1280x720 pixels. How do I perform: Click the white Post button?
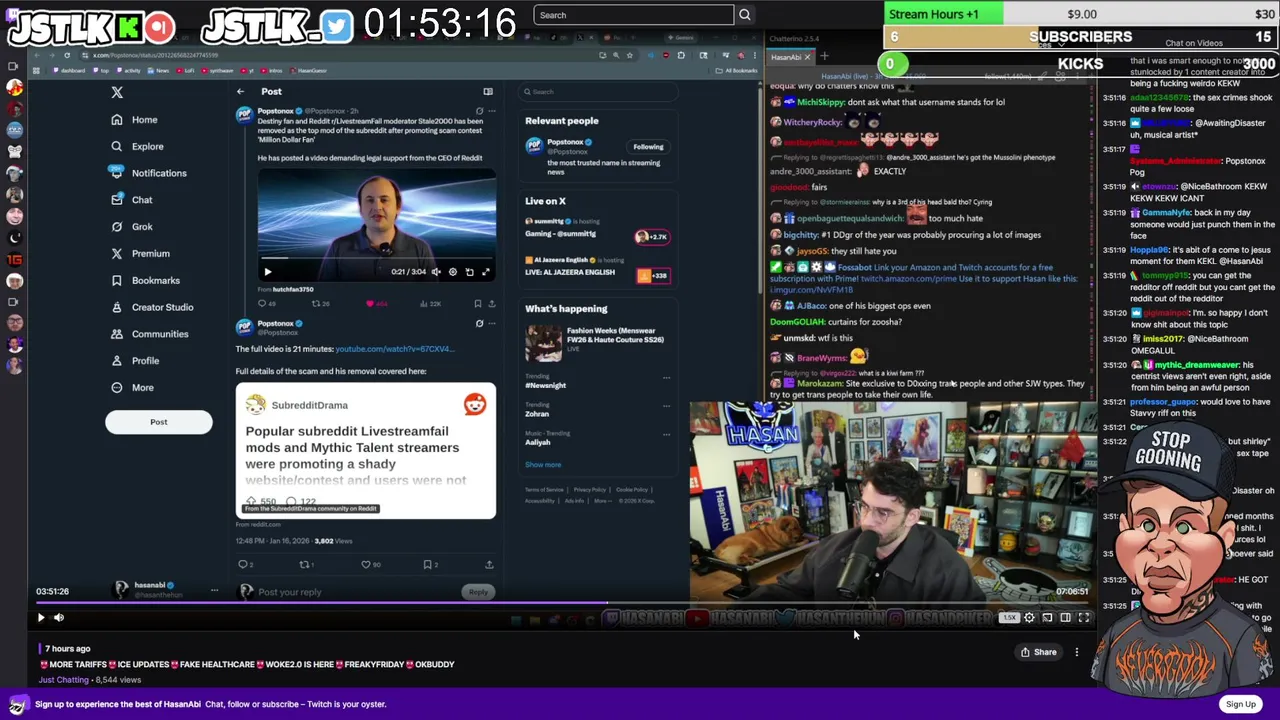point(159,422)
